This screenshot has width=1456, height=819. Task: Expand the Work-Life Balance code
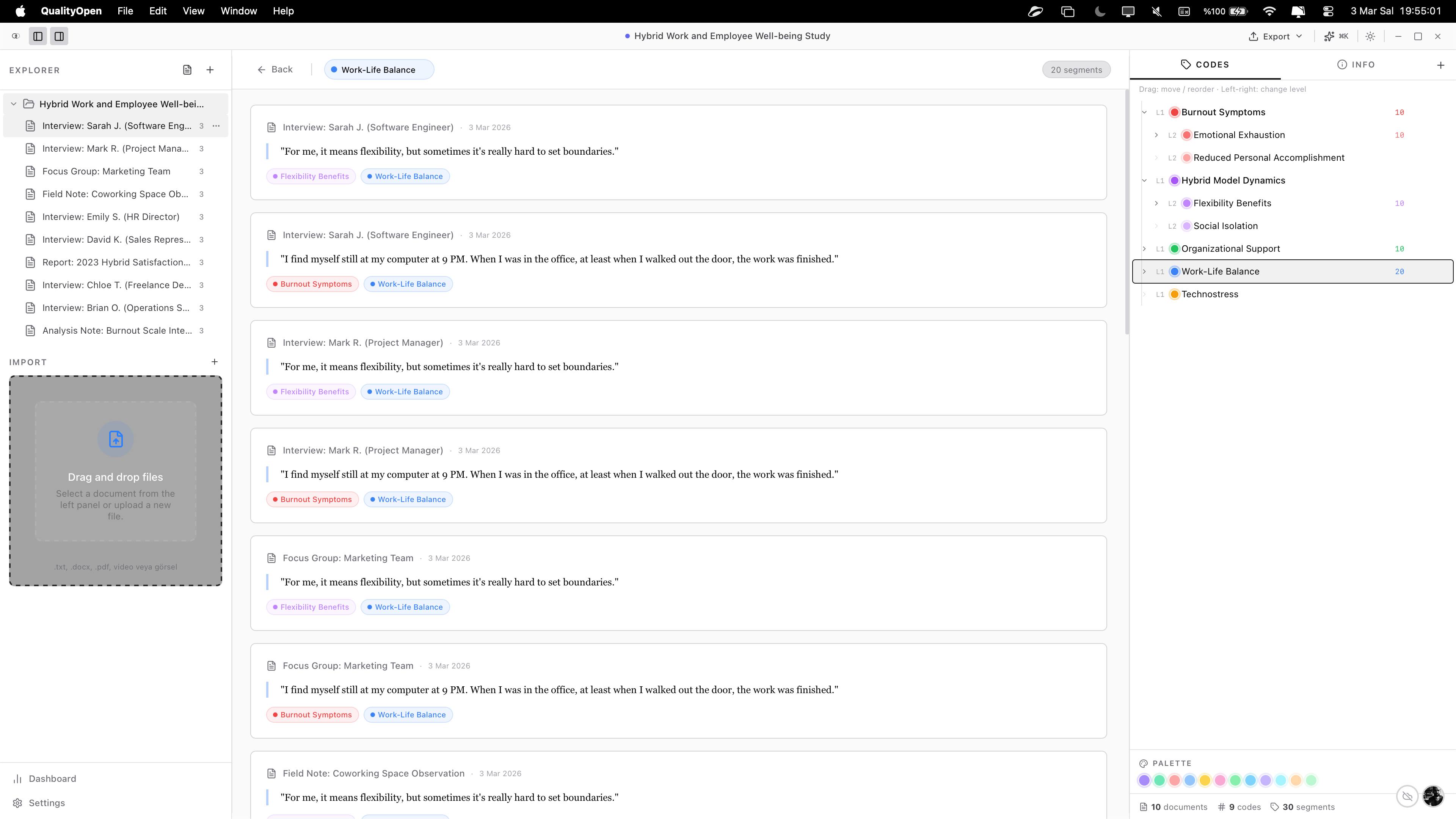coord(1145,271)
